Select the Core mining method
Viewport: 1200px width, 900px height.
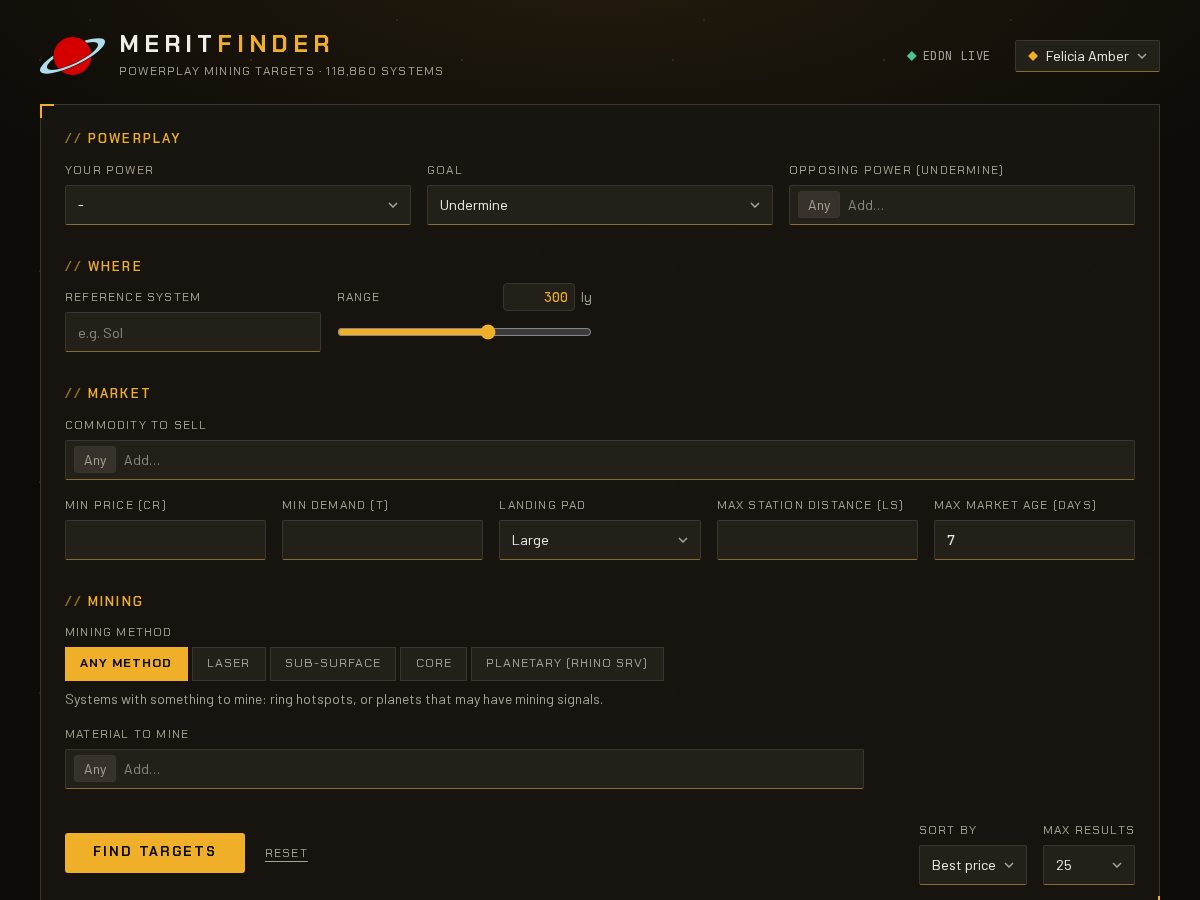pos(434,664)
